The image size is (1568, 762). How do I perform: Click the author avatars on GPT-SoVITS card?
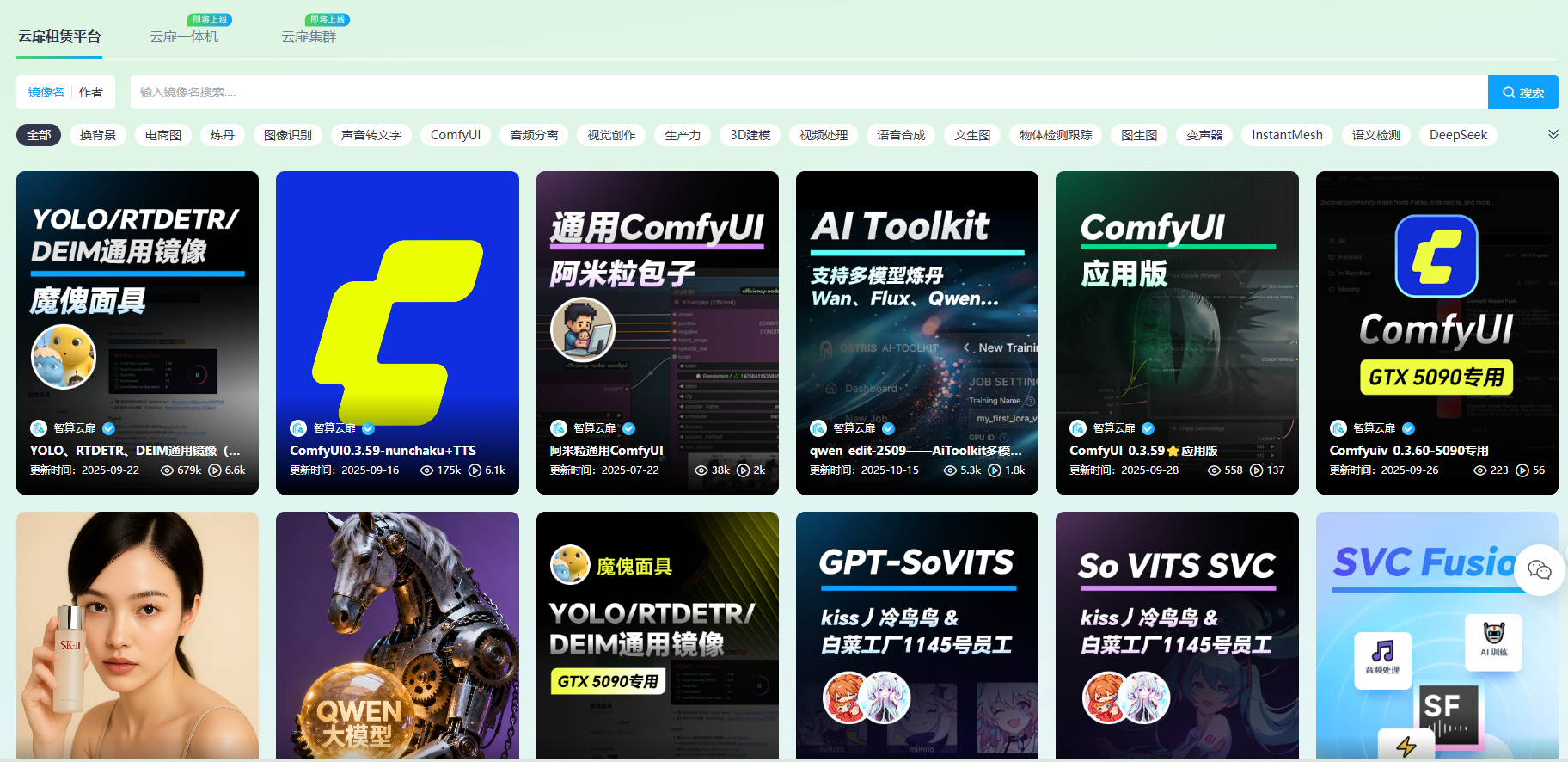867,697
